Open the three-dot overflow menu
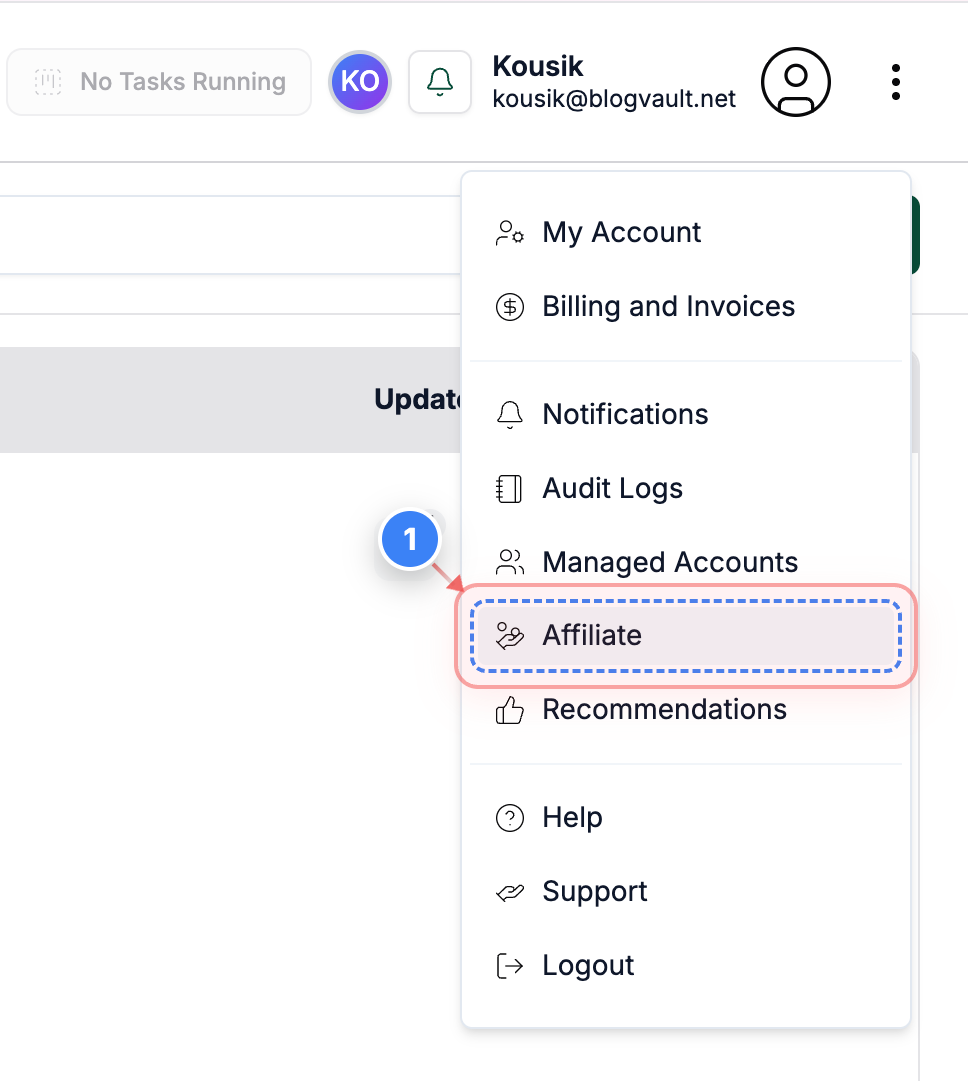The width and height of the screenshot is (968, 1081). tap(895, 82)
